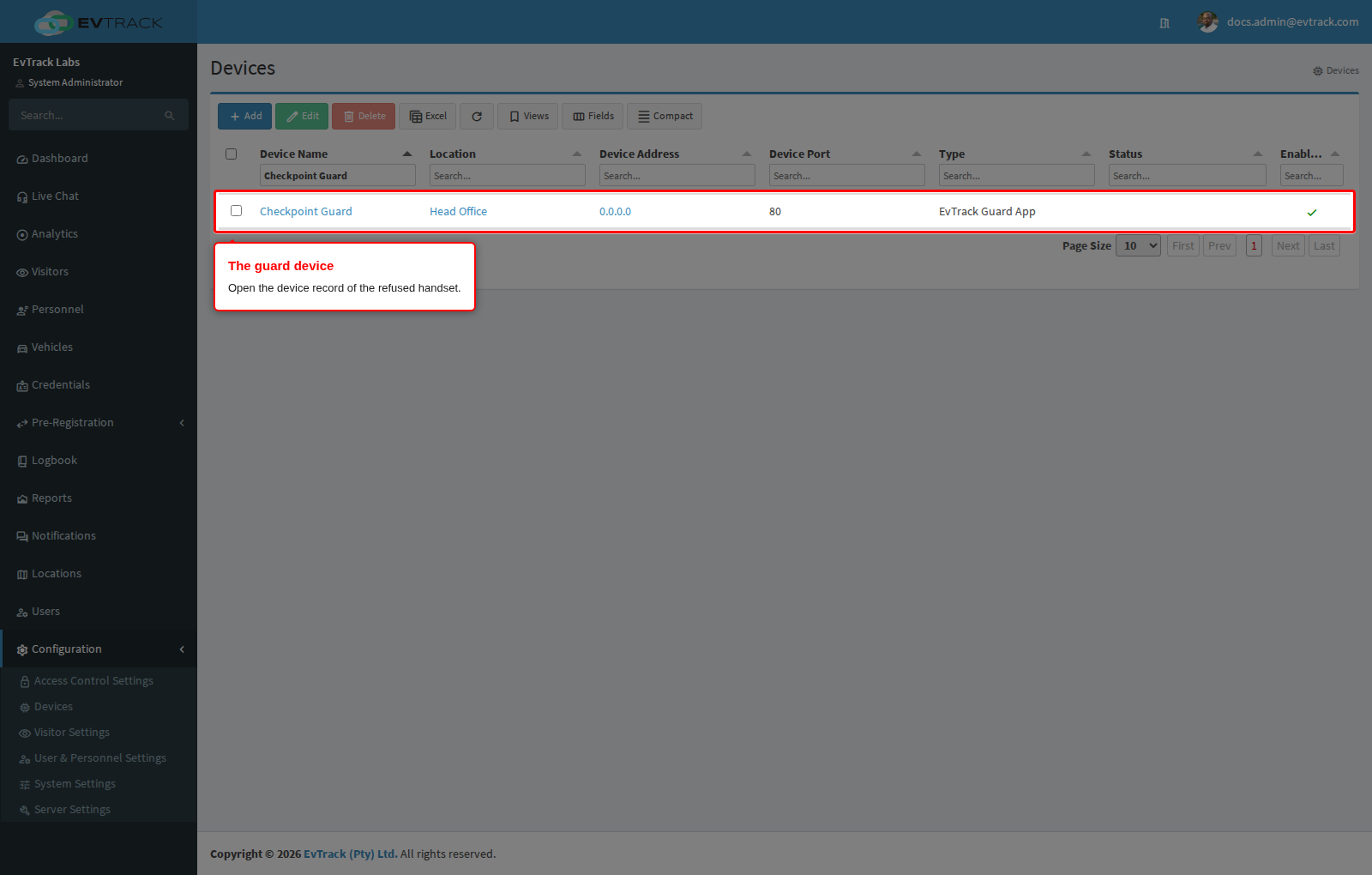1372x875 pixels.
Task: Click the Add device button
Action: (244, 117)
